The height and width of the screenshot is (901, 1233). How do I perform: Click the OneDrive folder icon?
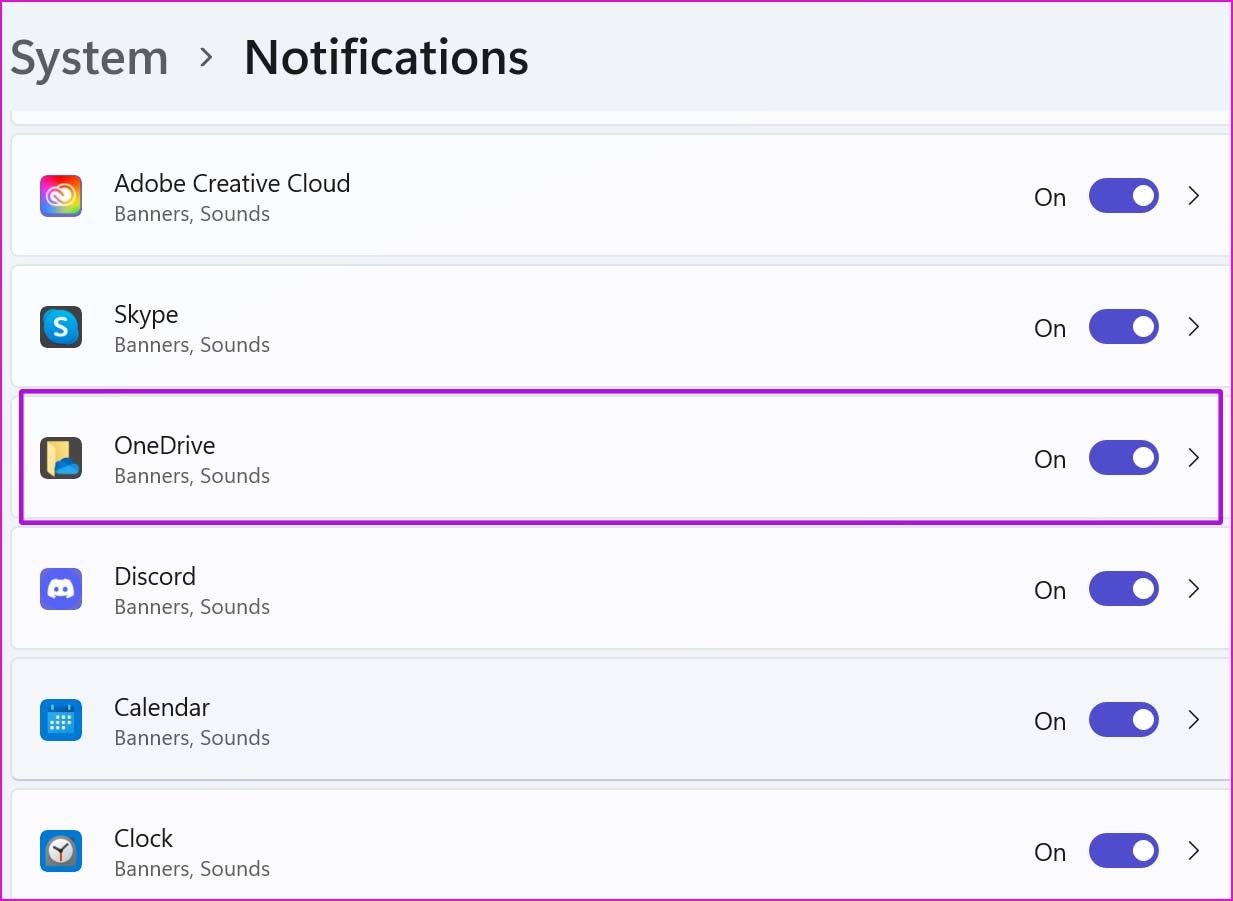tap(61, 458)
